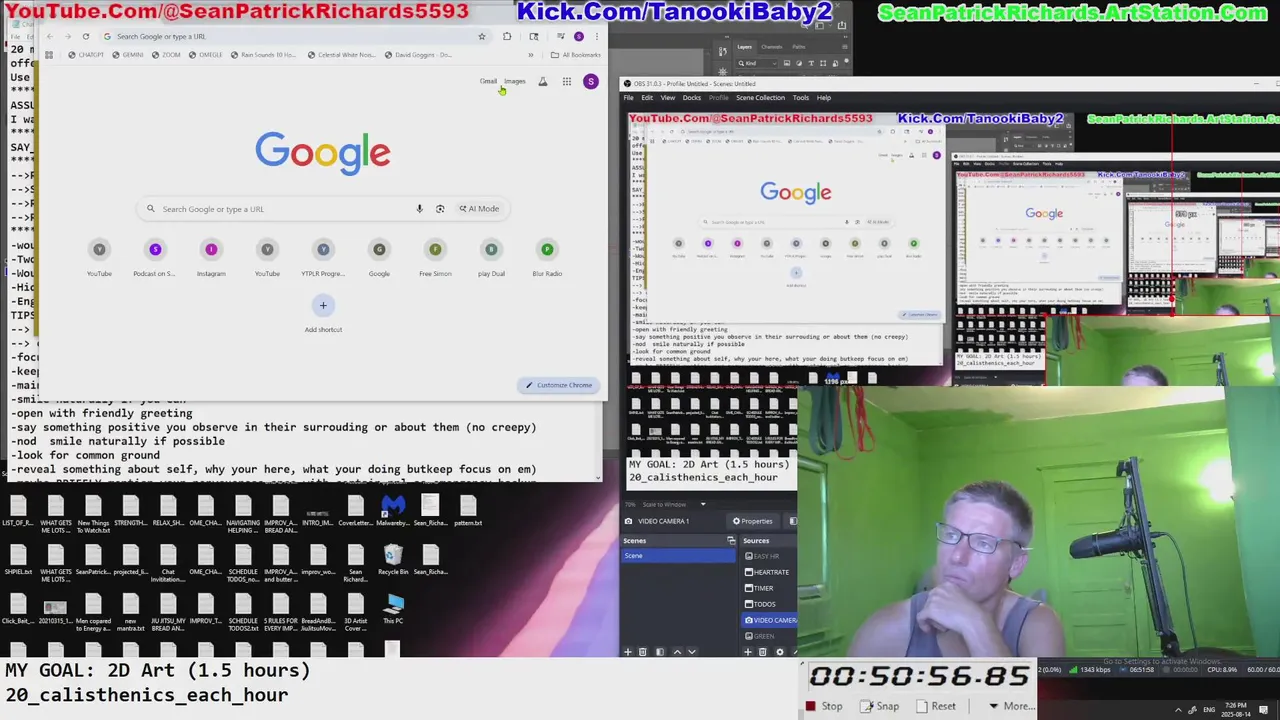Move scene down arrow in Scenes panel
Screen dimensions: 1280x720
coord(692,652)
